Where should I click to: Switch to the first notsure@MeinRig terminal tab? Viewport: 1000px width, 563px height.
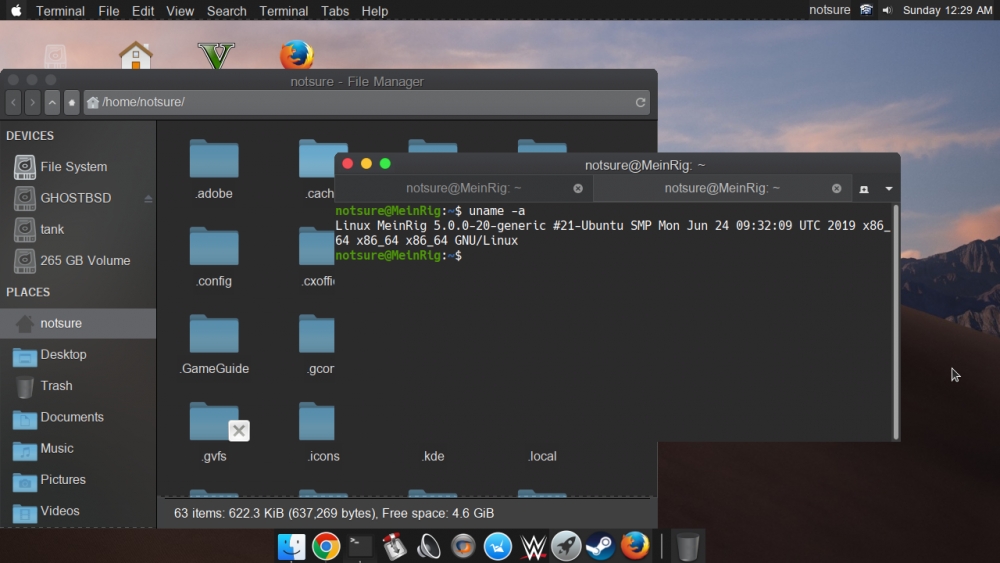[x=464, y=188]
